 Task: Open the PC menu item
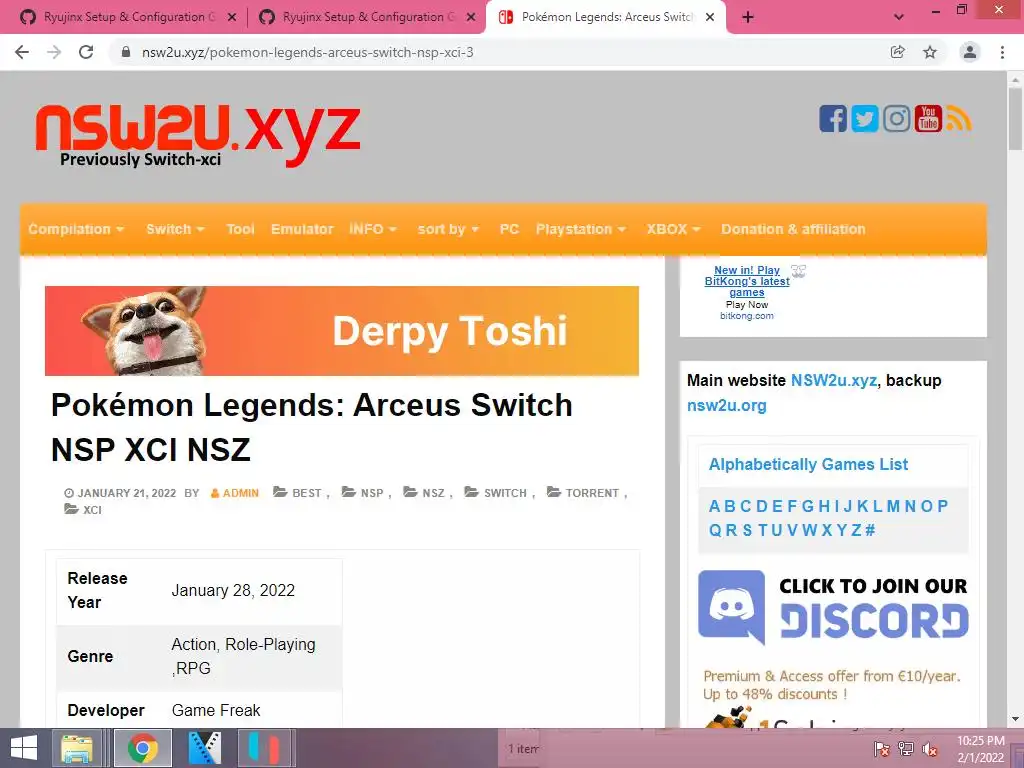tap(509, 229)
